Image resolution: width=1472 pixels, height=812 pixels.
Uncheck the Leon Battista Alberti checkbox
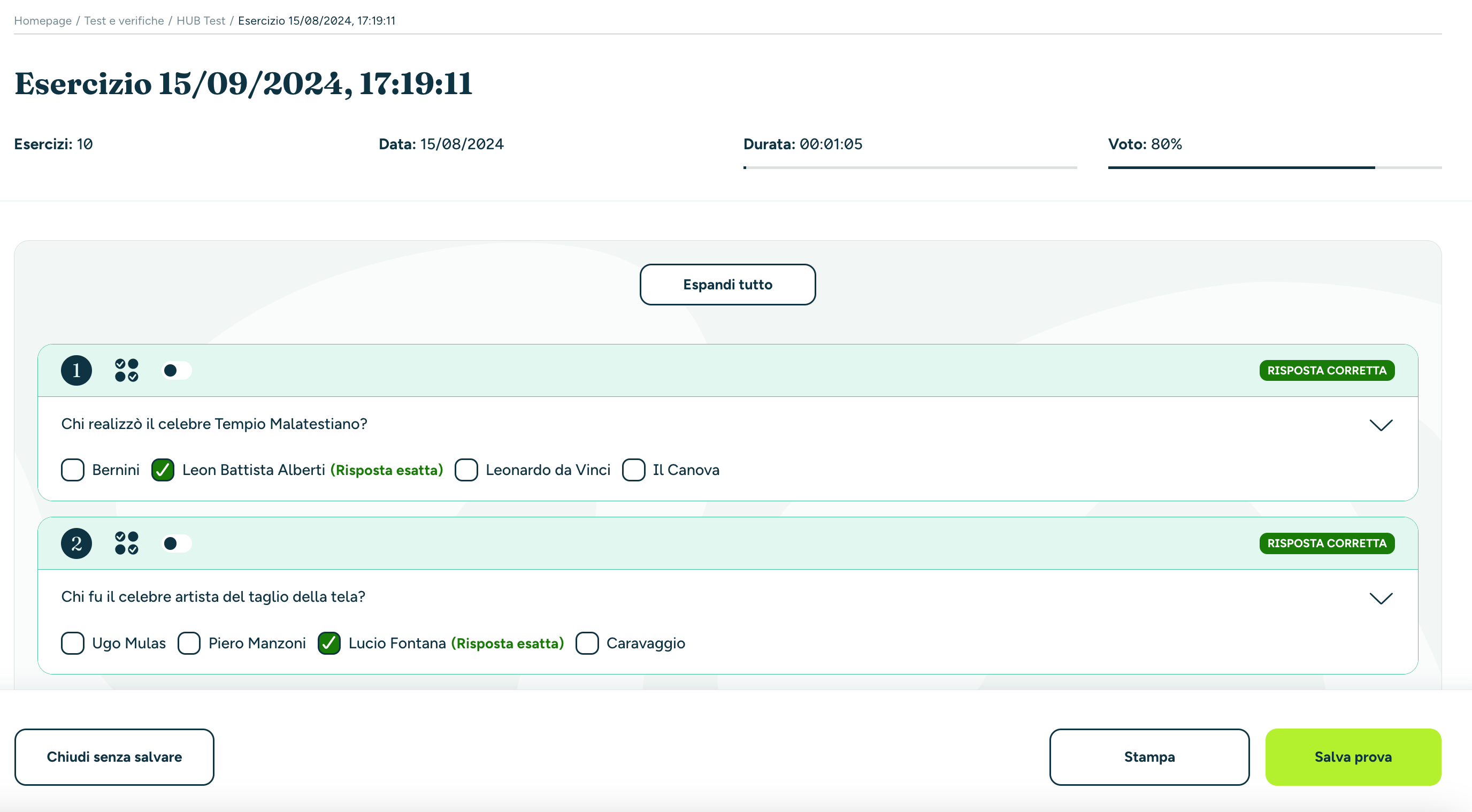tap(163, 470)
